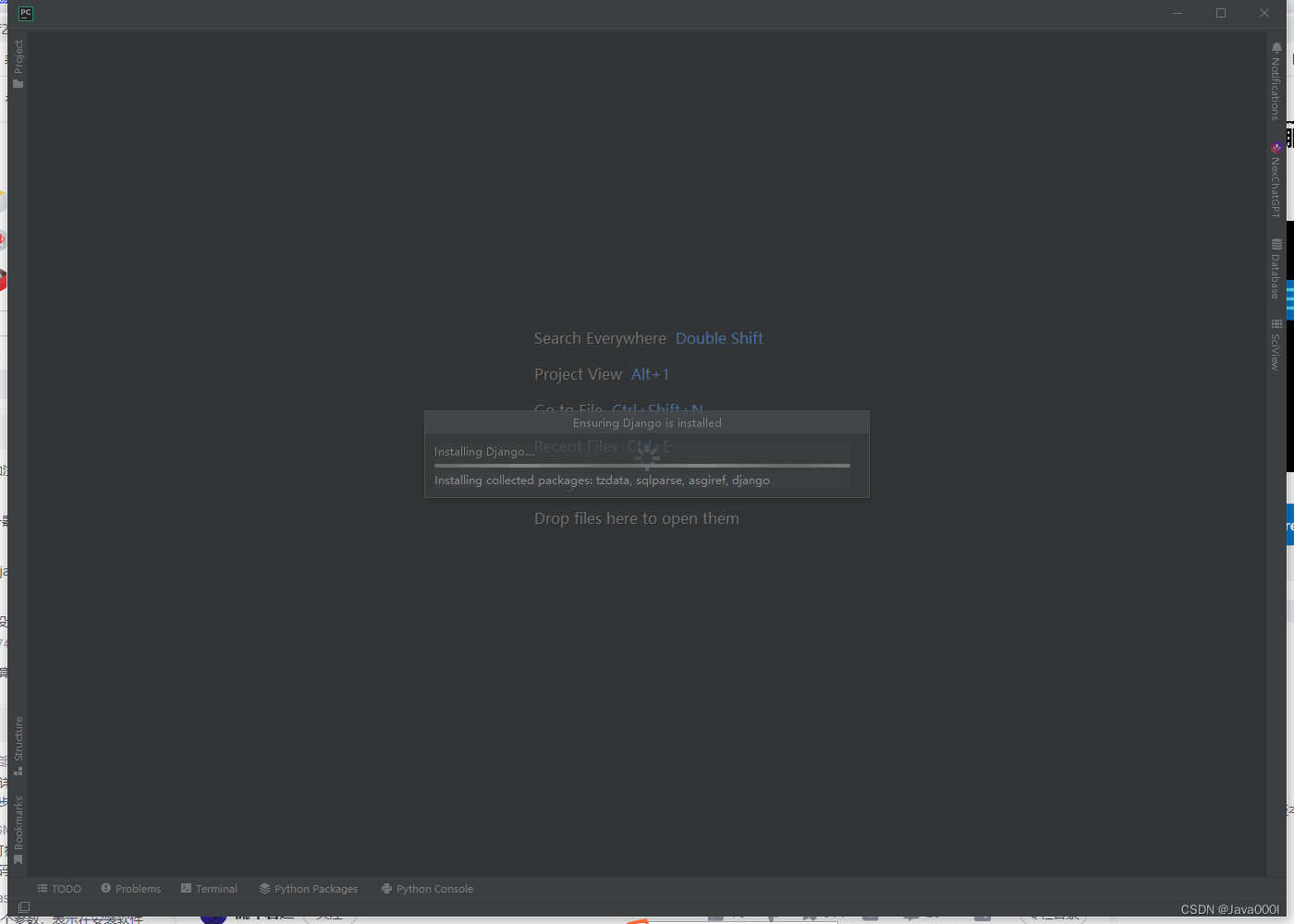Click the Double Shift shortcut hint

[719, 338]
